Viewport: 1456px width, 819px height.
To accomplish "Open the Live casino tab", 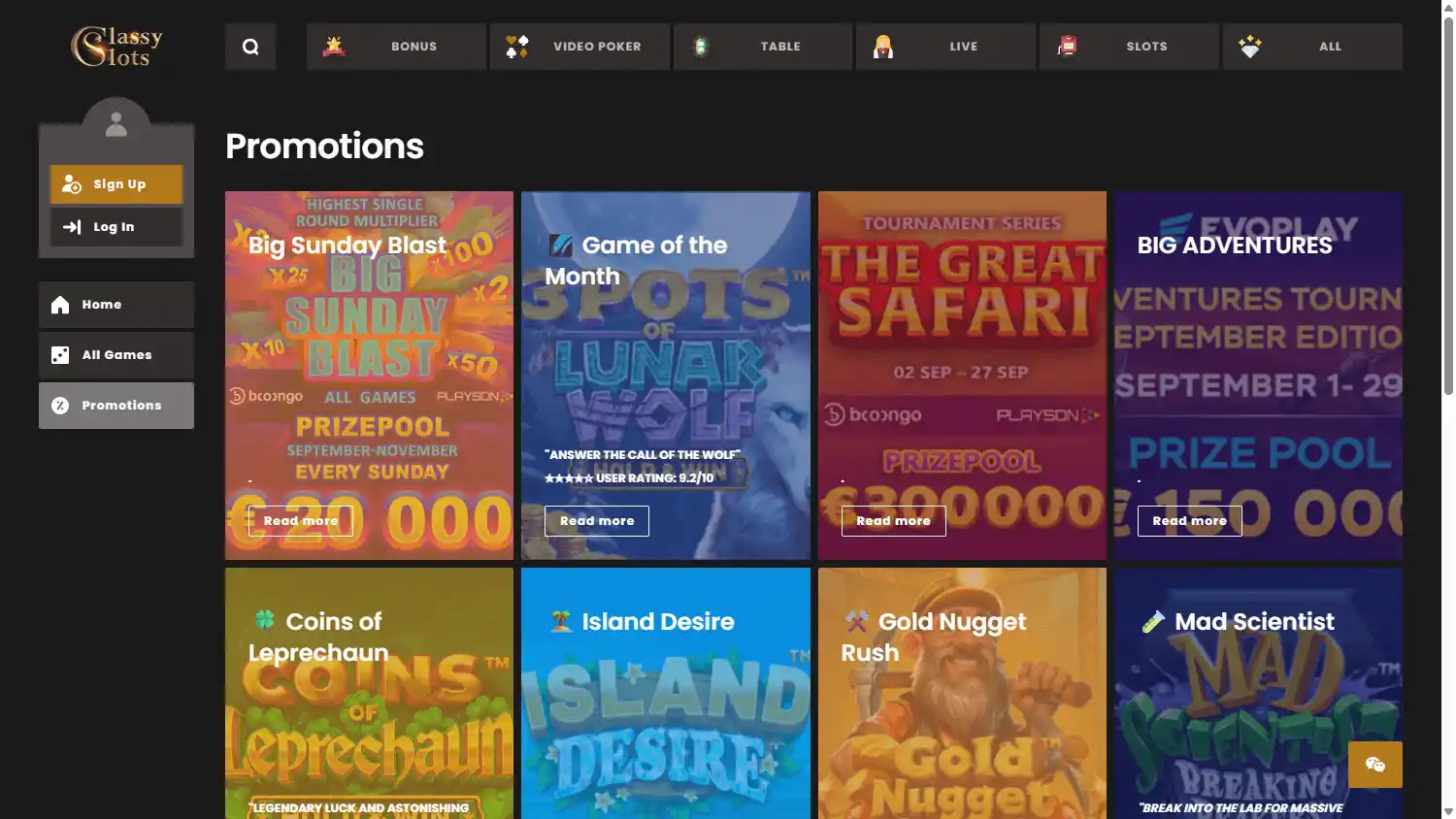I will coord(945,47).
